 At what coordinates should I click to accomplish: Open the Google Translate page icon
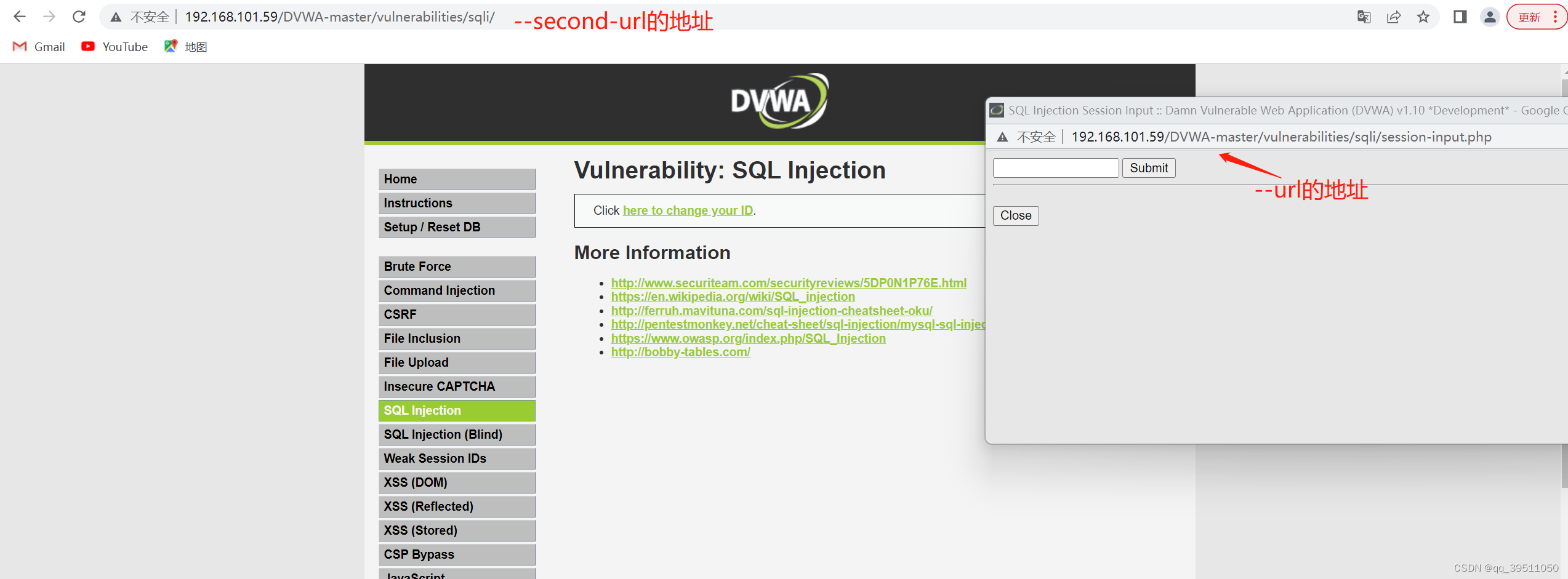pos(1363,17)
